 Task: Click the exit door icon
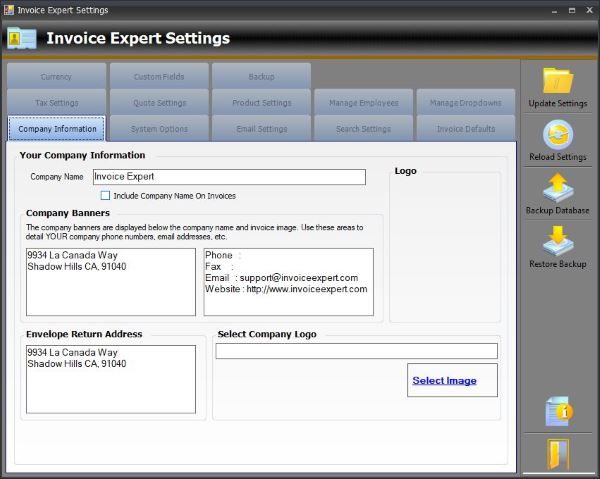click(558, 454)
